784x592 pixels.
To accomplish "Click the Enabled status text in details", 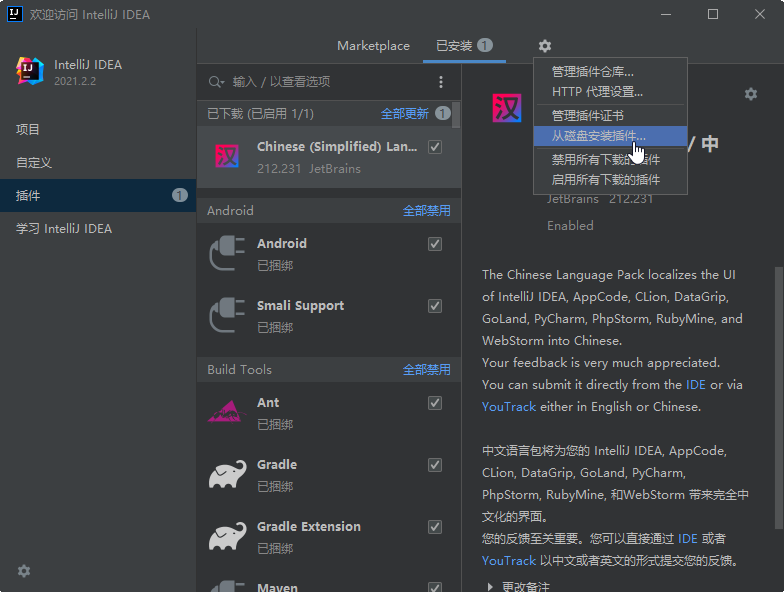I will 570,226.
